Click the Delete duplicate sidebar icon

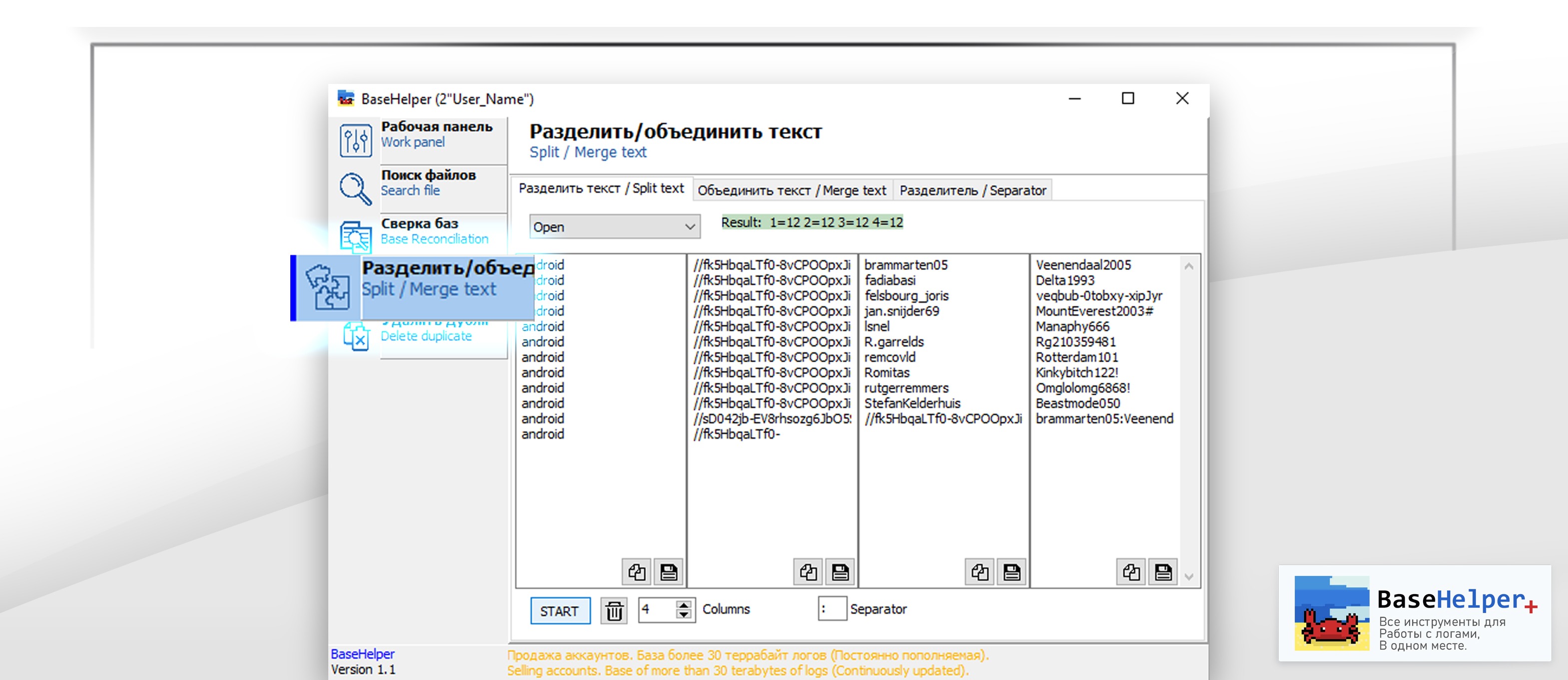click(357, 337)
